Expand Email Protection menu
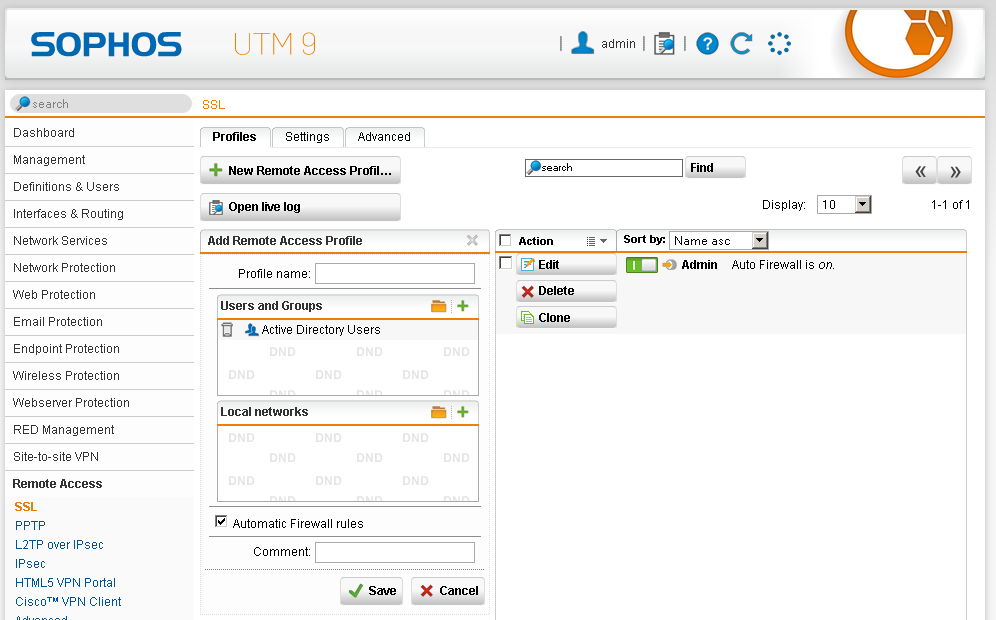The image size is (996, 620). click(99, 322)
